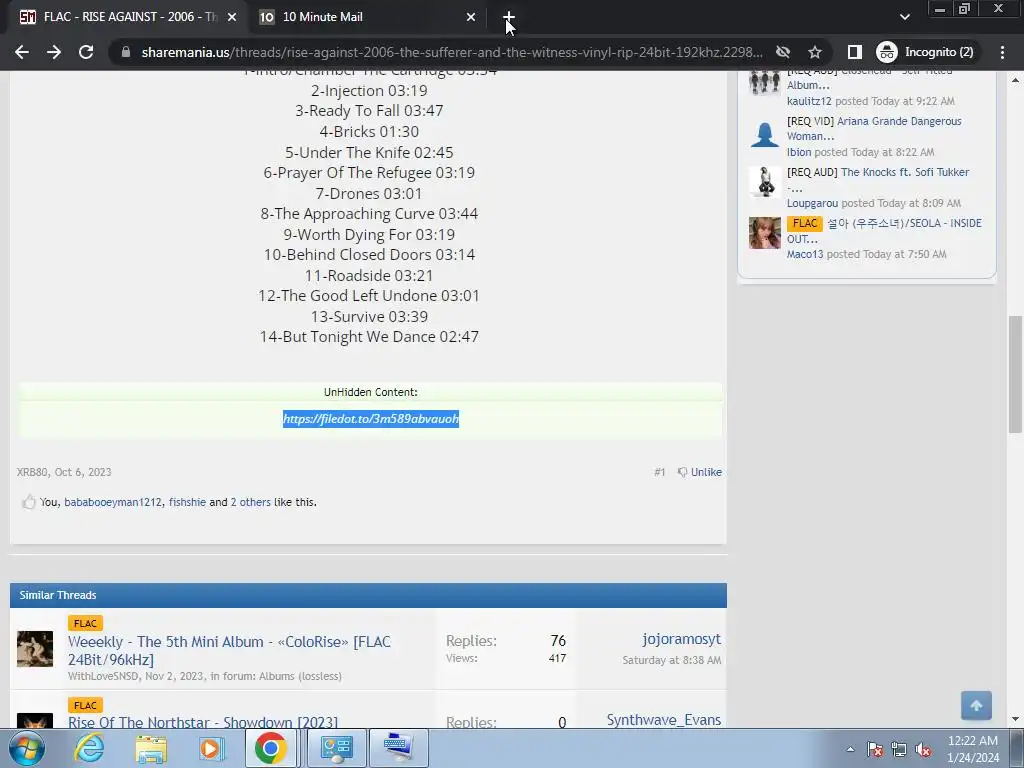
Task: Click the FLAC tag beside SEOLA thread
Action: pos(804,223)
